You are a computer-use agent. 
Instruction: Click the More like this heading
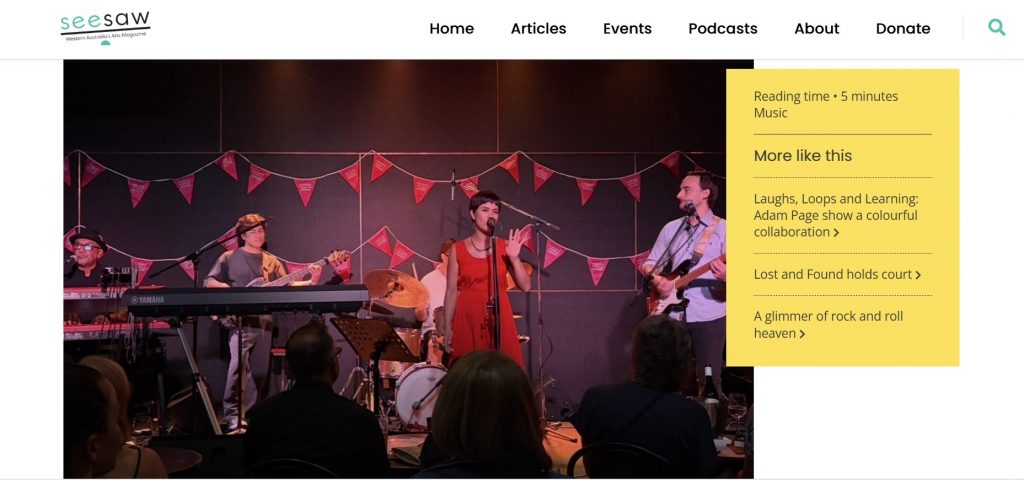pos(803,156)
